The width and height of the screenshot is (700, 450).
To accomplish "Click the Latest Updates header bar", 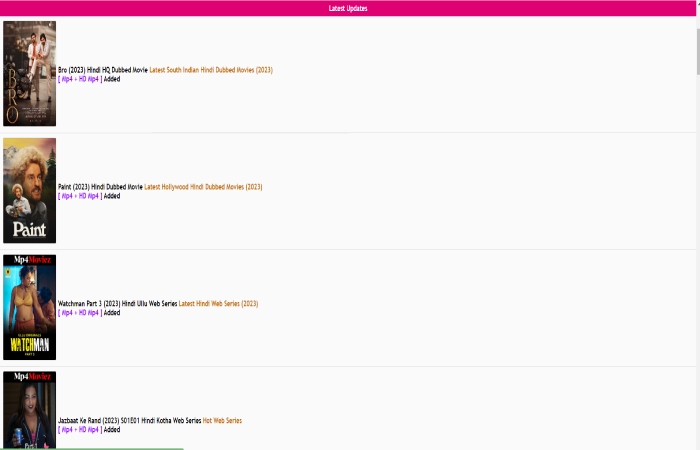I will click(x=348, y=8).
